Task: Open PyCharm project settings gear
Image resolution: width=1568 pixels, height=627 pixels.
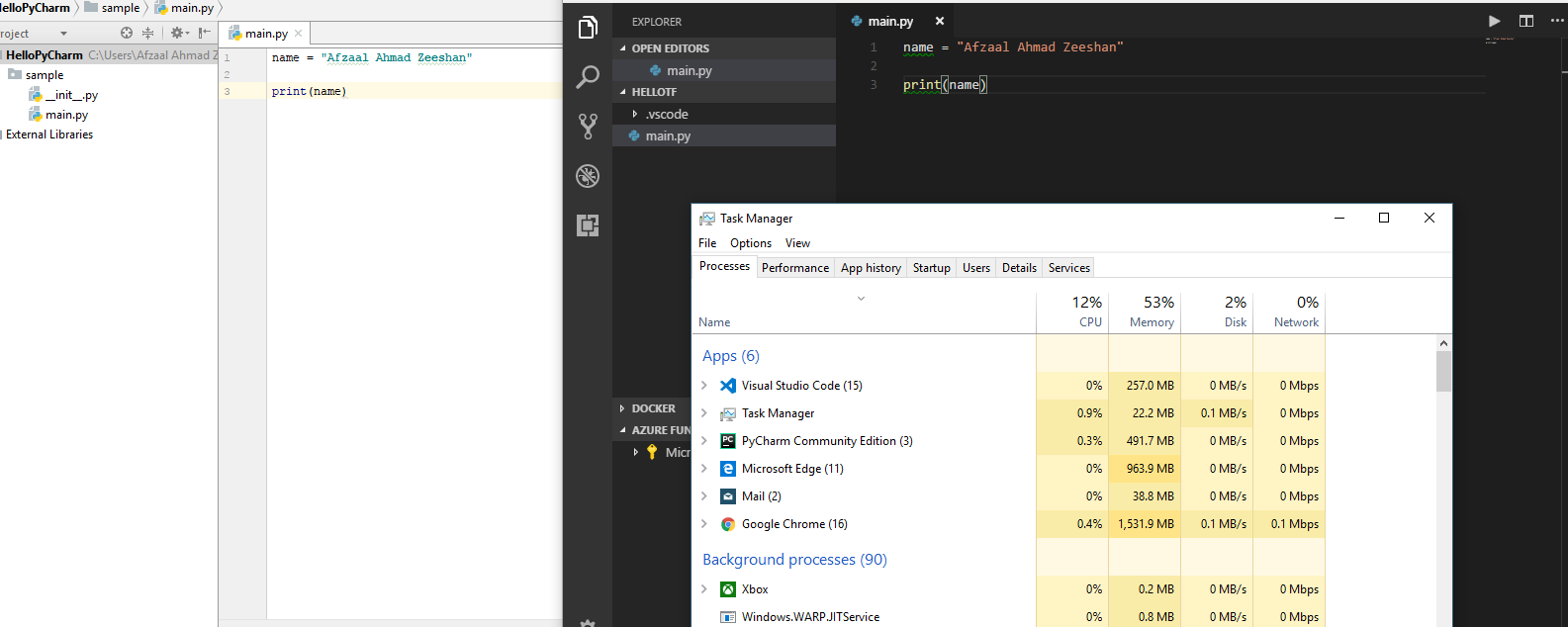Action: click(x=178, y=33)
